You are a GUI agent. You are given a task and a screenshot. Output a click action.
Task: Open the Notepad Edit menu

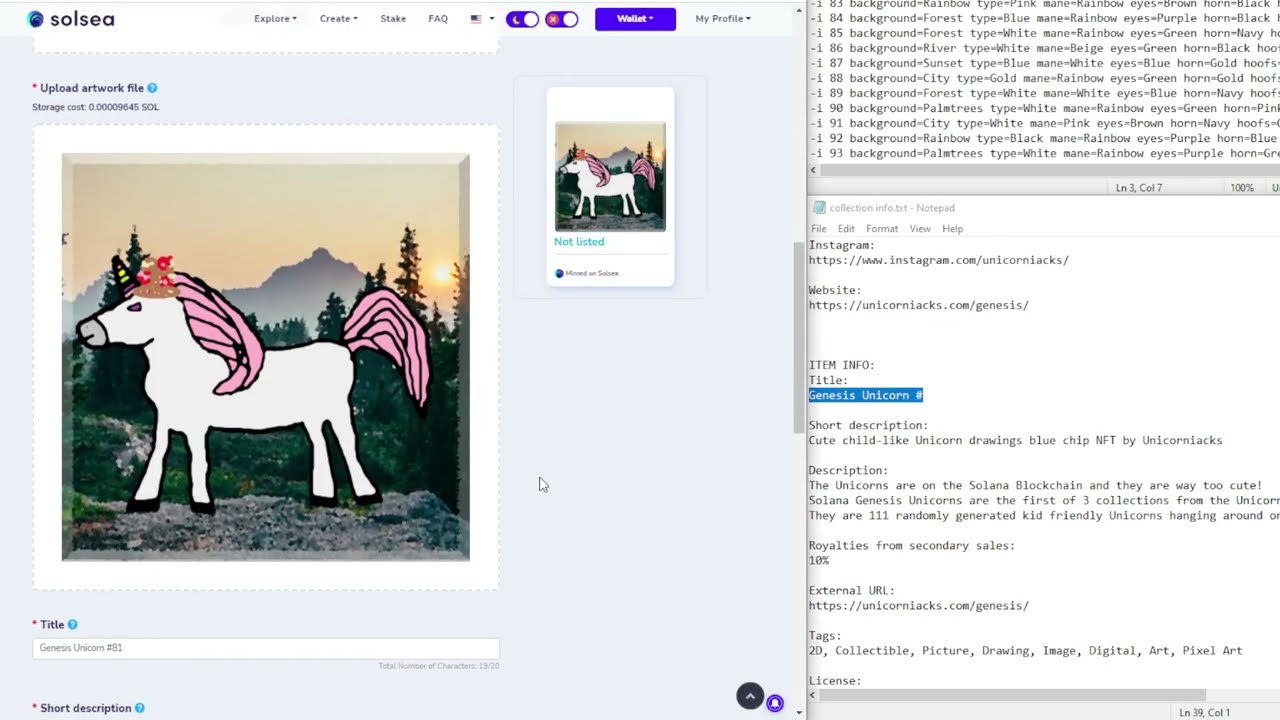point(846,229)
